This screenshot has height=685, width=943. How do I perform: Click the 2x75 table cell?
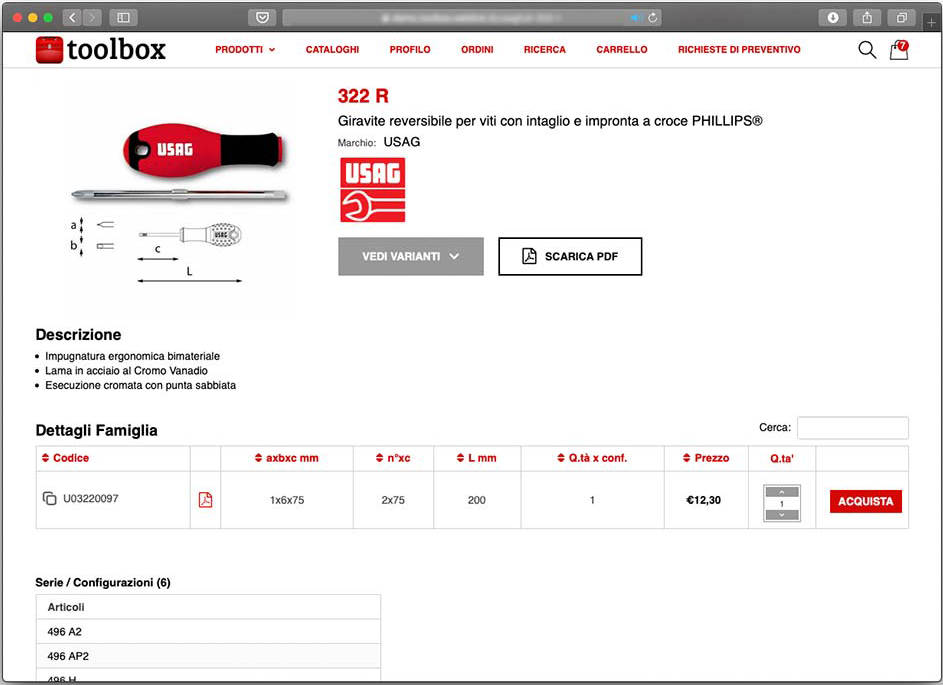393,500
